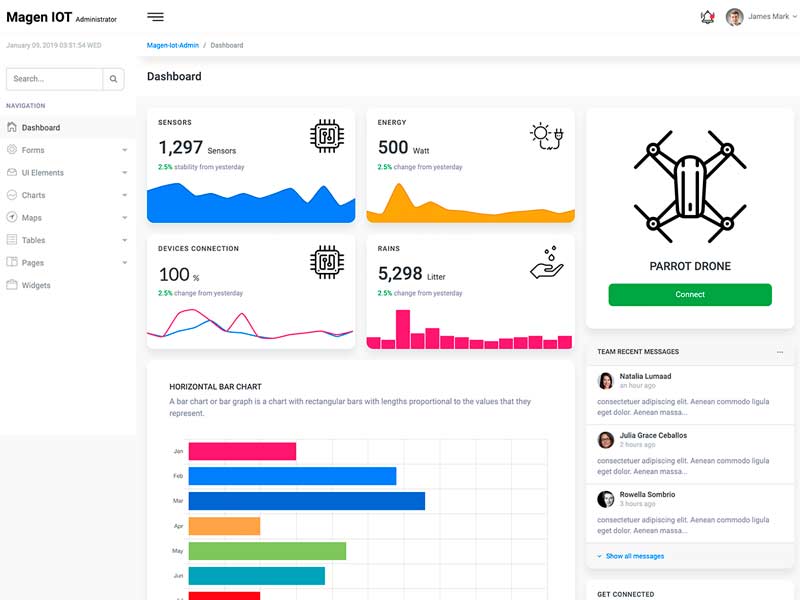Open the notification bell alerts
The image size is (800, 600).
coord(707,17)
